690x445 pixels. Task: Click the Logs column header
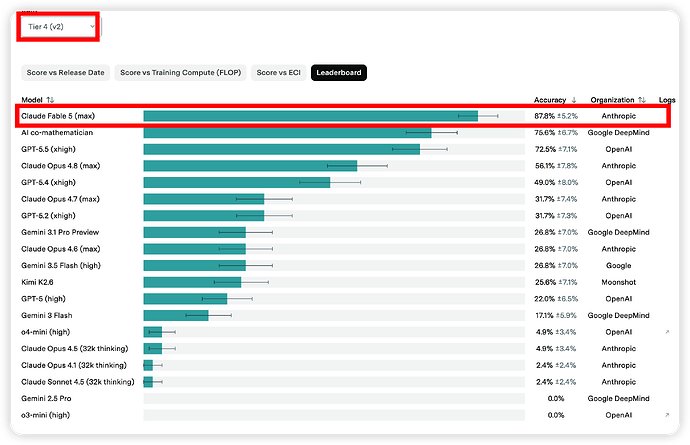(x=667, y=100)
